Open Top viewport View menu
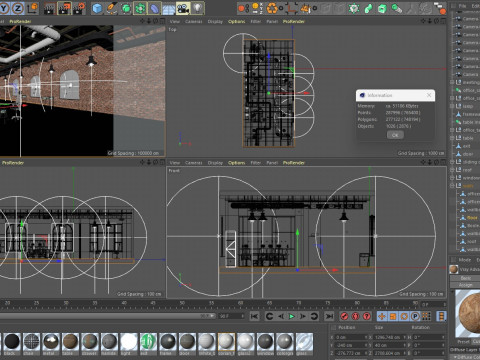This screenshot has width=480, height=360. tap(175, 21)
